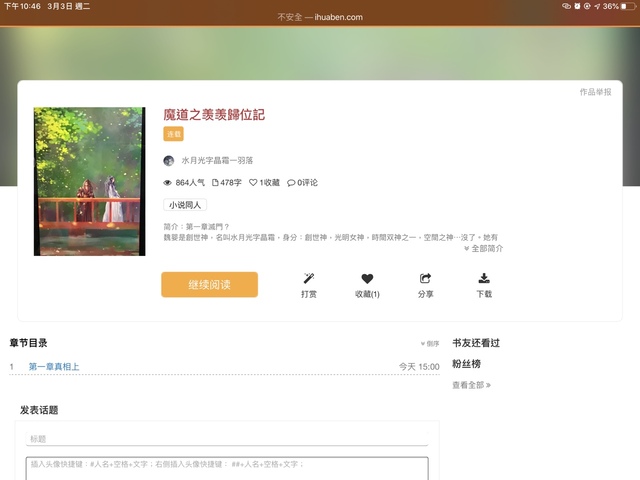The image size is (640, 480).
Task: Click the 打赏 magic wand icon
Action: pos(309,278)
